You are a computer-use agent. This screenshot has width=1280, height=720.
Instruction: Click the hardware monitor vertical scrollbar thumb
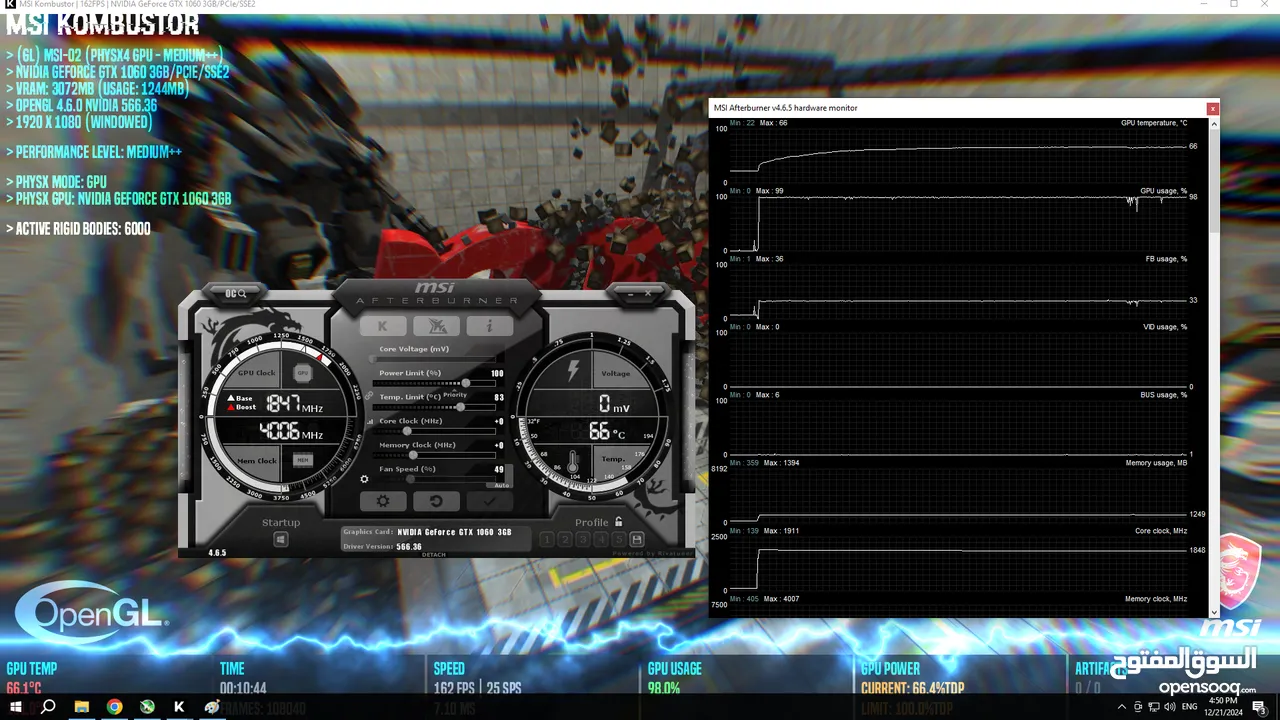pos(1215,180)
